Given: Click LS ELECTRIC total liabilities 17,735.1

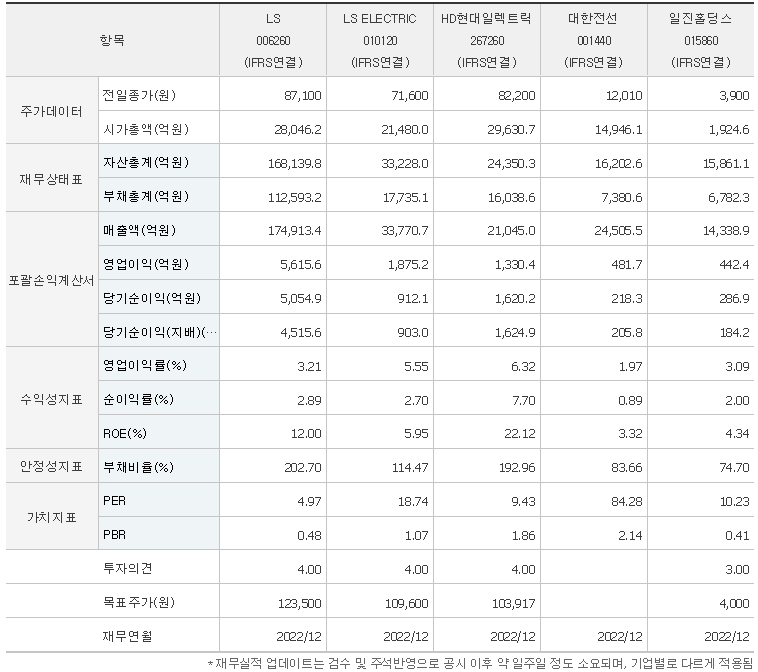Looking at the screenshot, I should tap(406, 197).
